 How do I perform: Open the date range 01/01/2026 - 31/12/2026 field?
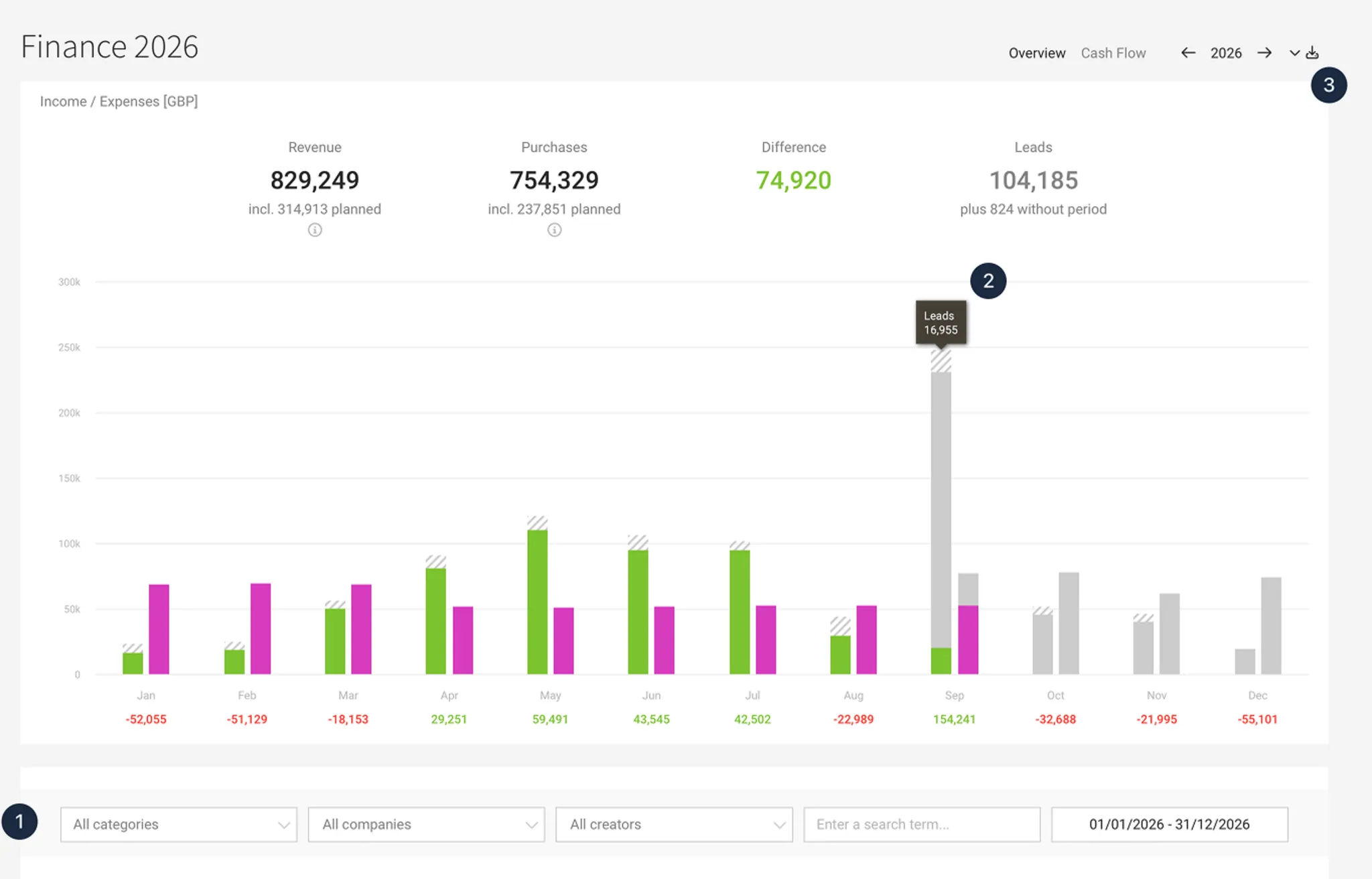tap(1169, 824)
